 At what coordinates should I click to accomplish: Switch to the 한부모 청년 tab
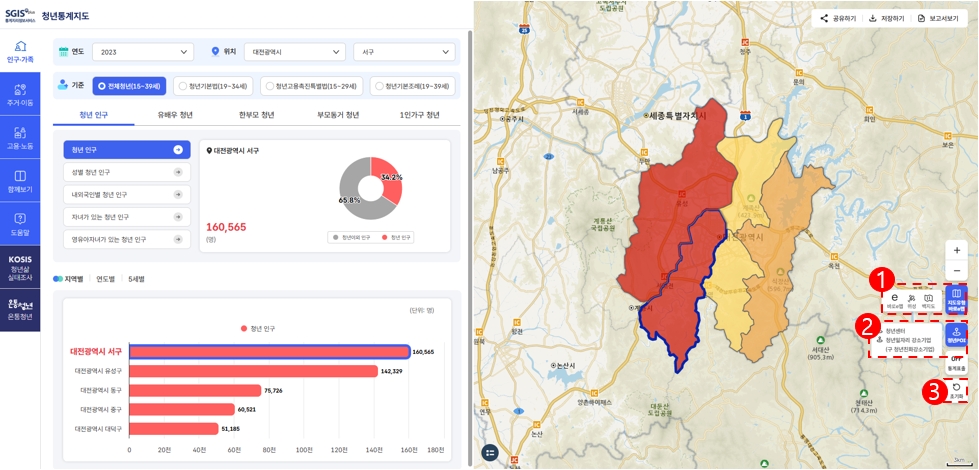256,115
